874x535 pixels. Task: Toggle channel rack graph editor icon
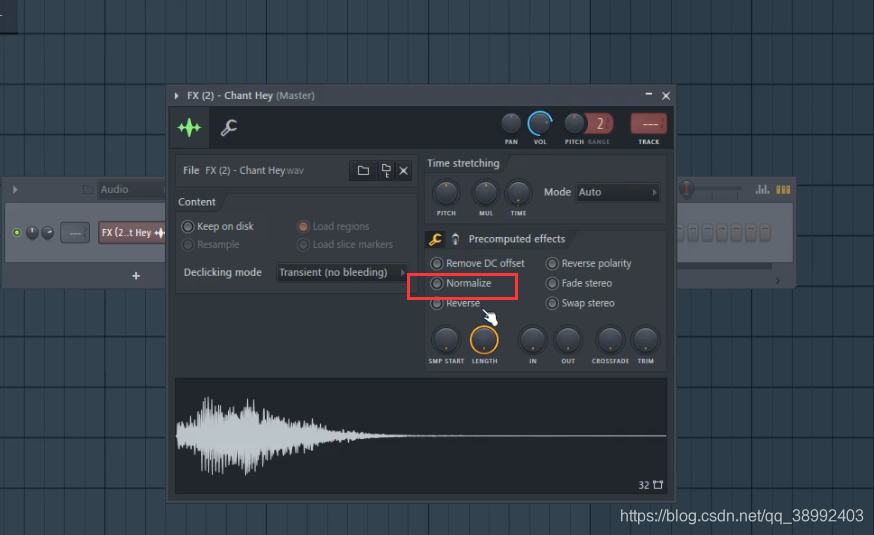click(762, 189)
